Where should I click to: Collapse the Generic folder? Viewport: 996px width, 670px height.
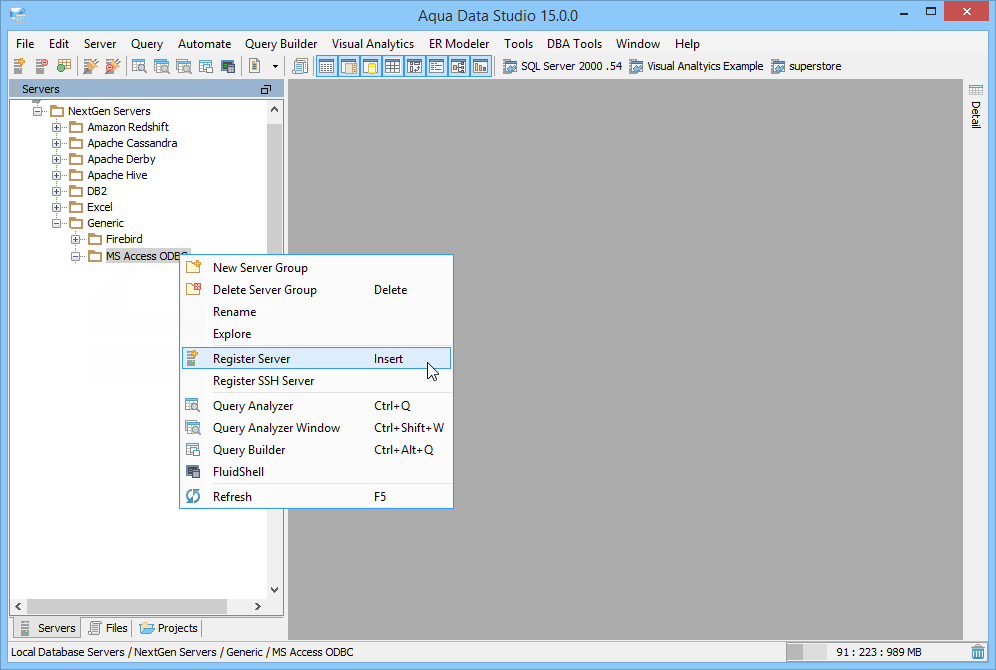pyautogui.click(x=57, y=223)
